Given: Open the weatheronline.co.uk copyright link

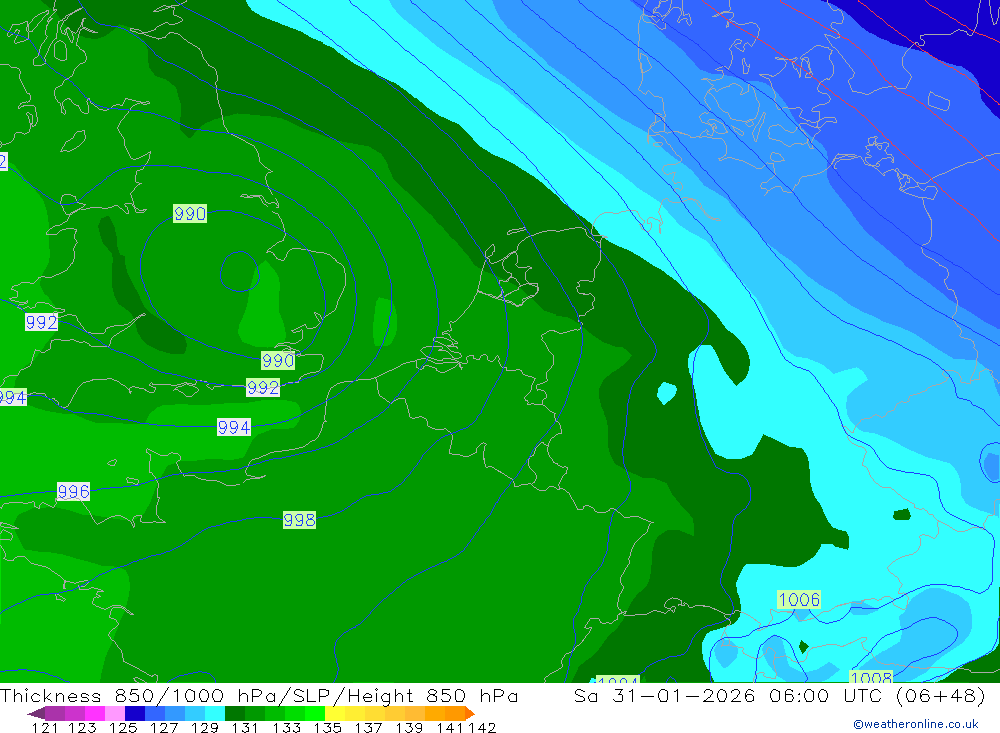Looking at the screenshot, I should 916,724.
